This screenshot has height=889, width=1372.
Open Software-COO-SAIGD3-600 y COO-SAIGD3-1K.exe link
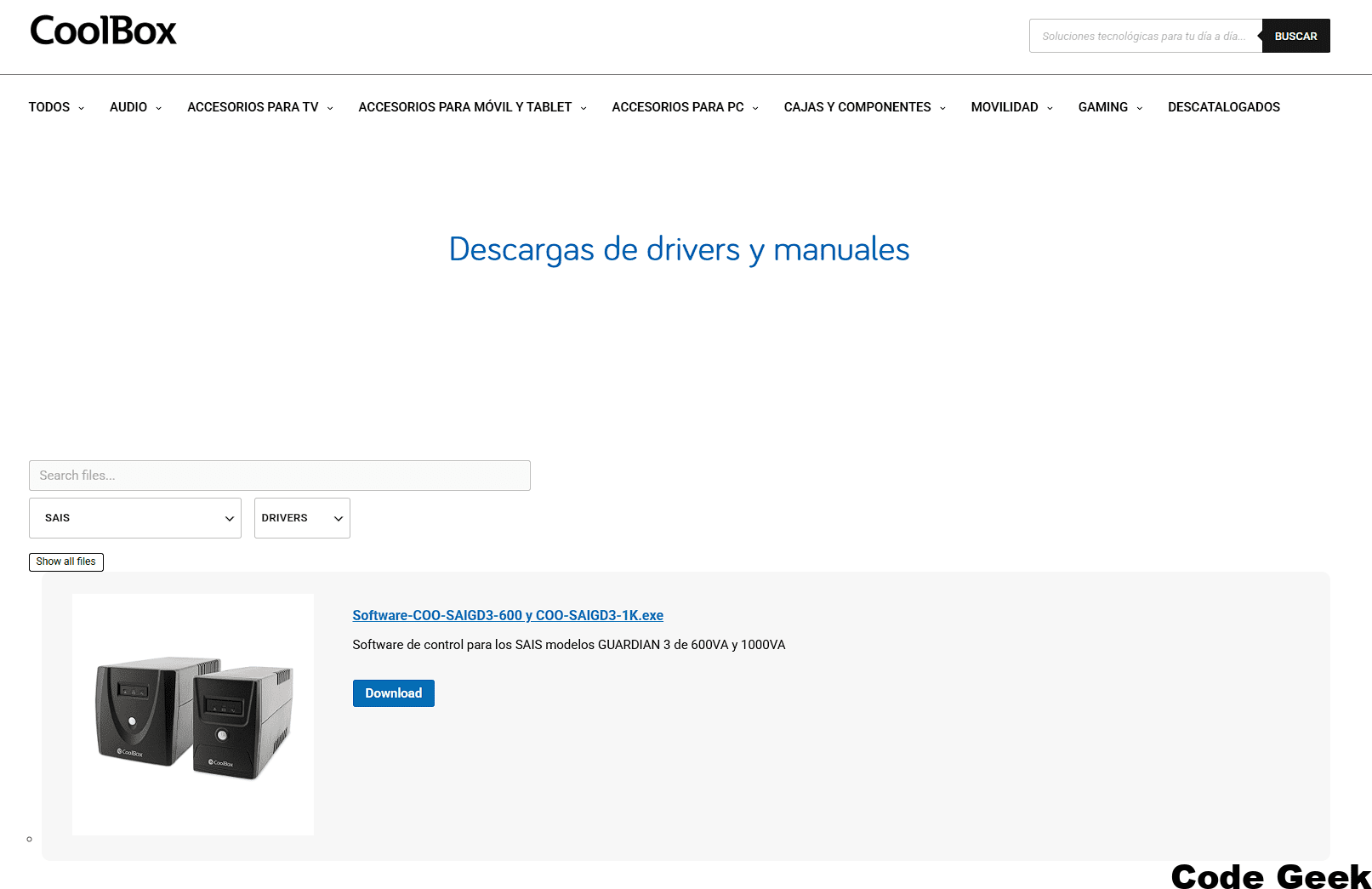pyautogui.click(x=508, y=615)
